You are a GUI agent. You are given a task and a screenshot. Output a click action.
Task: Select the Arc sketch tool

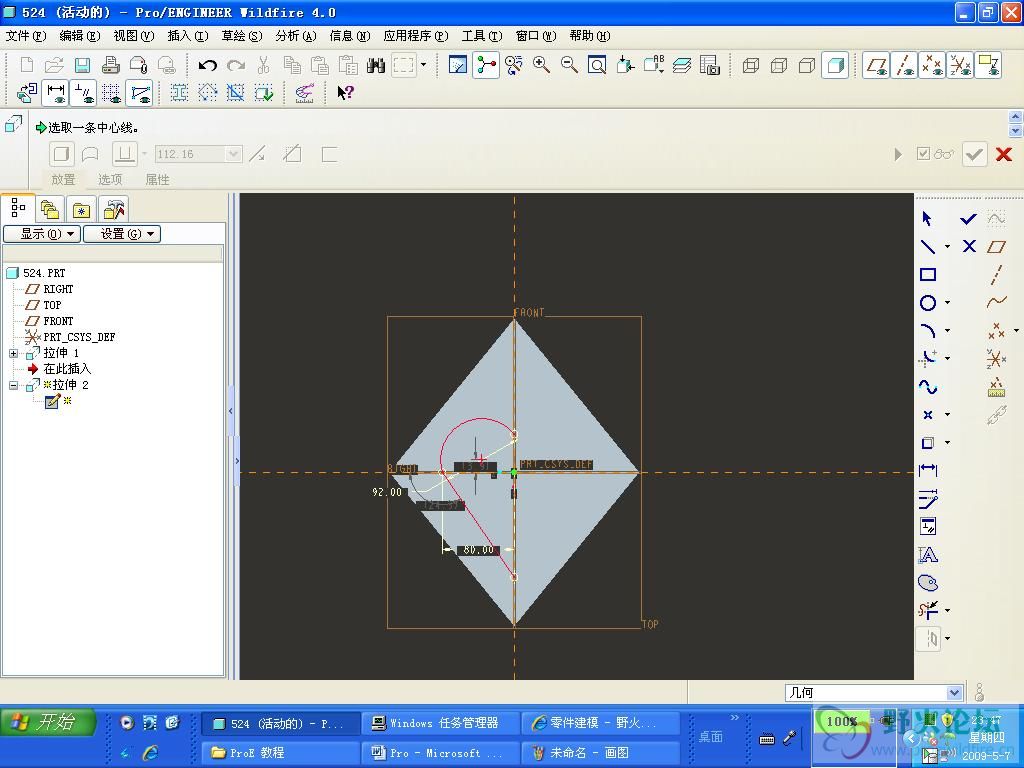tap(927, 330)
